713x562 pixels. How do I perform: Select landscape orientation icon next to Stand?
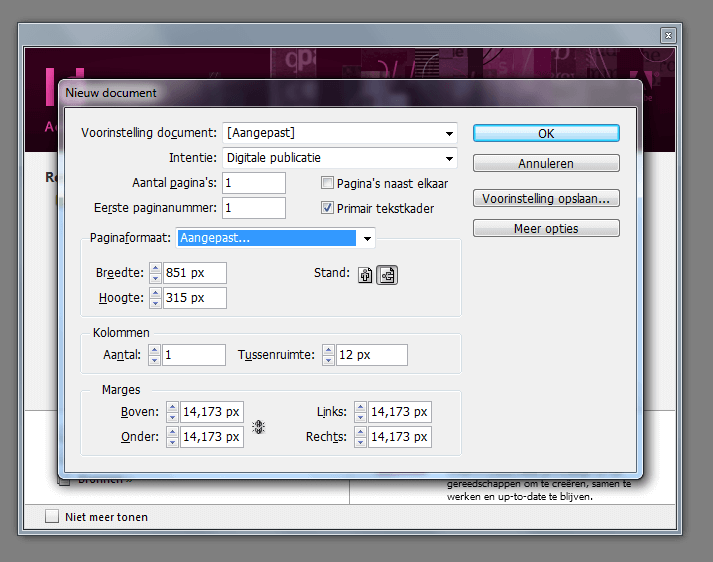tap(386, 275)
